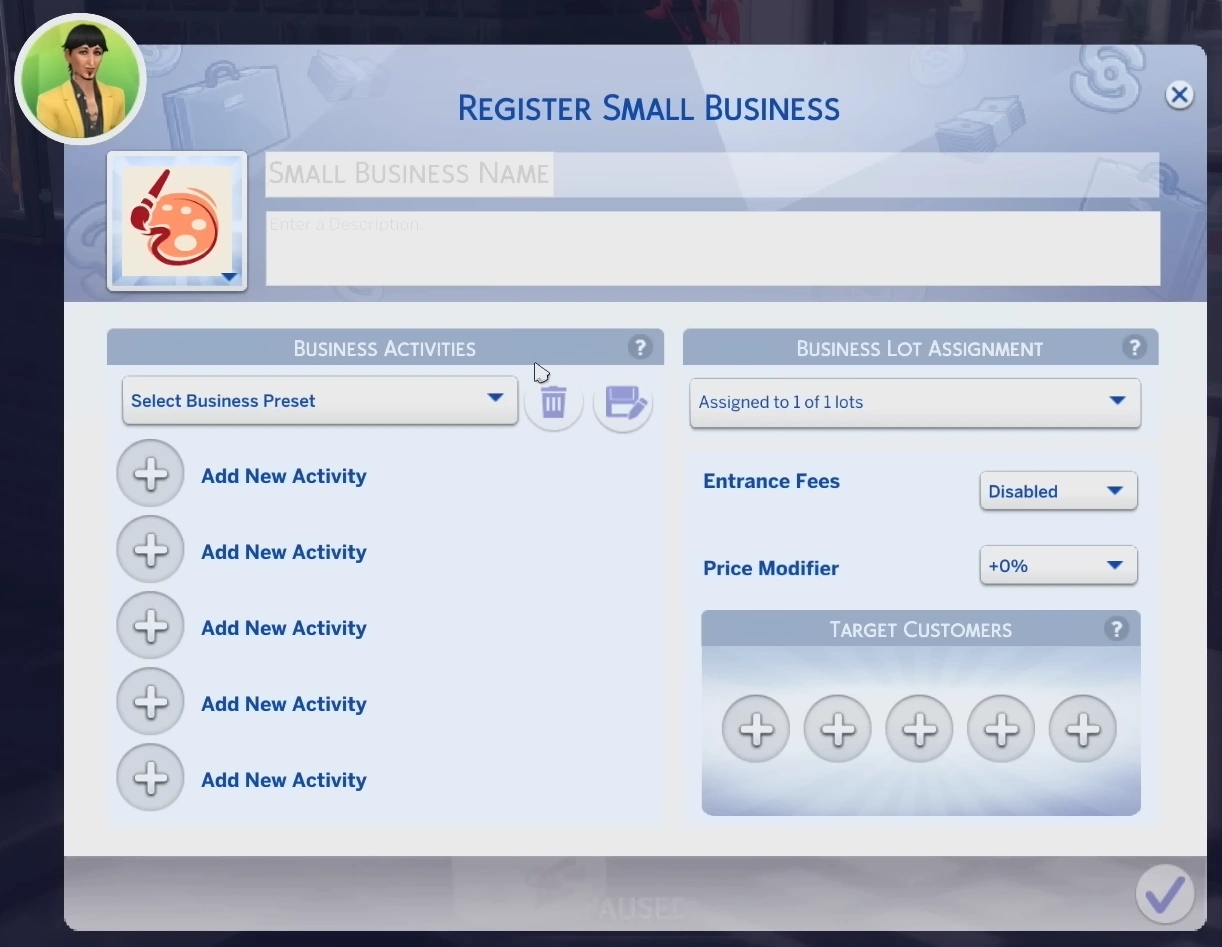
Task: Click the Business Activities header text
Action: click(384, 348)
